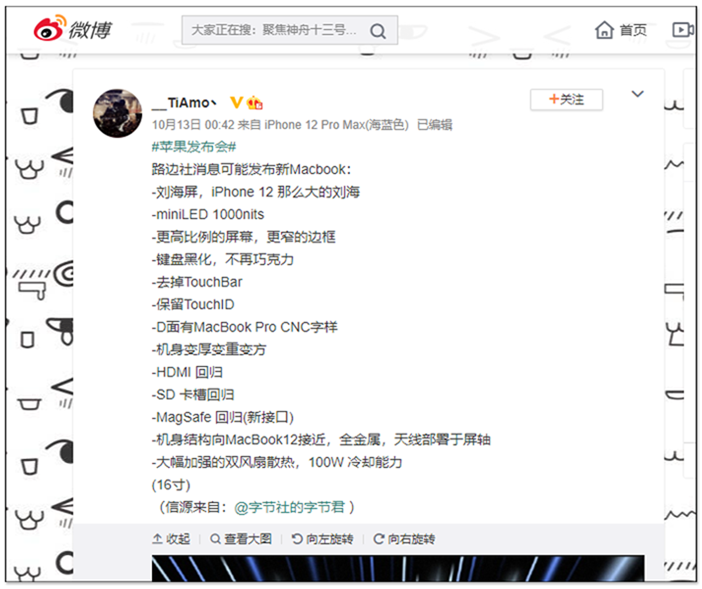Click the line -MagSafe 回归(新接口)
This screenshot has width=702, height=589.
223,417
